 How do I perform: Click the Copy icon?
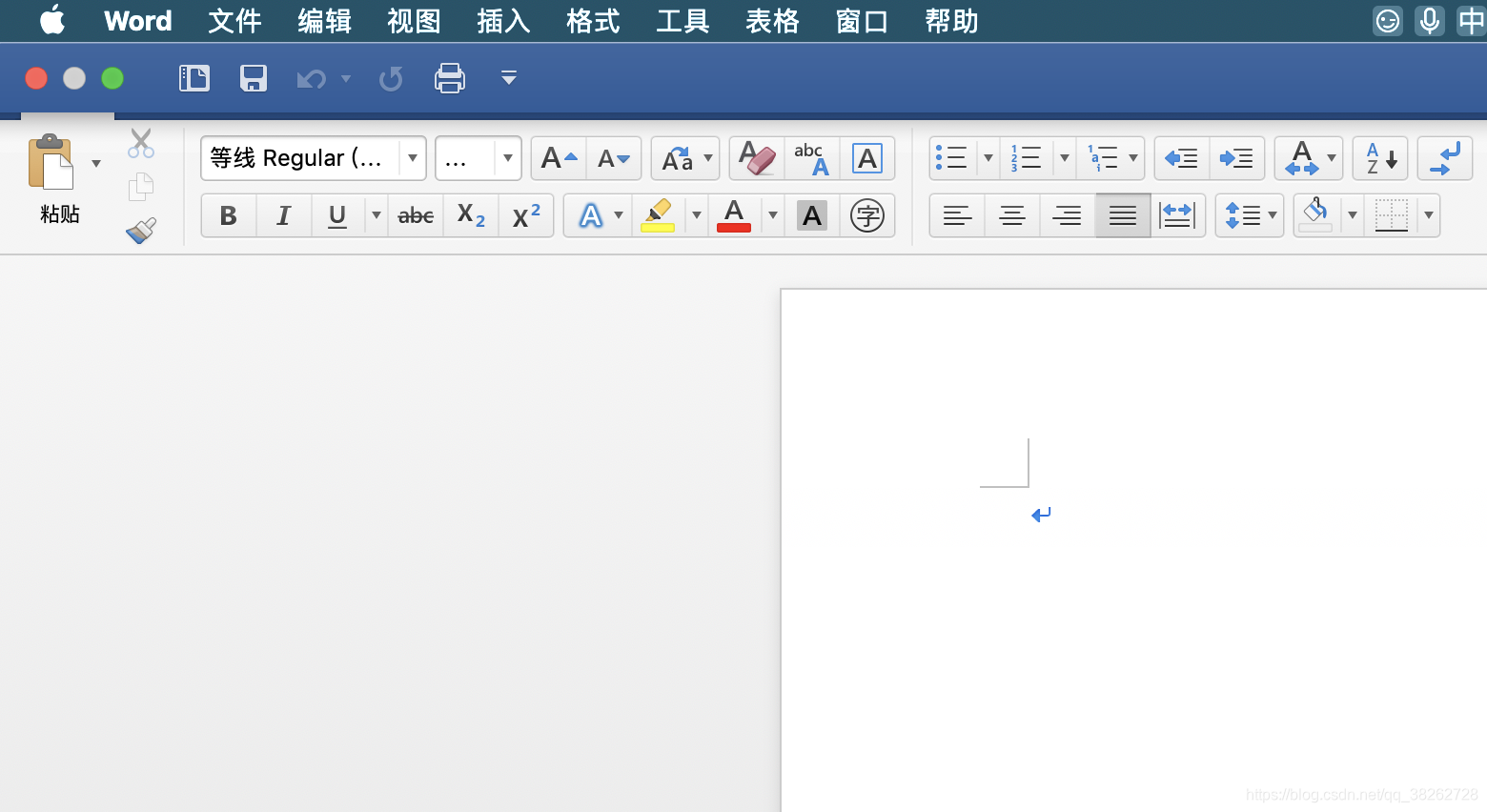141,186
